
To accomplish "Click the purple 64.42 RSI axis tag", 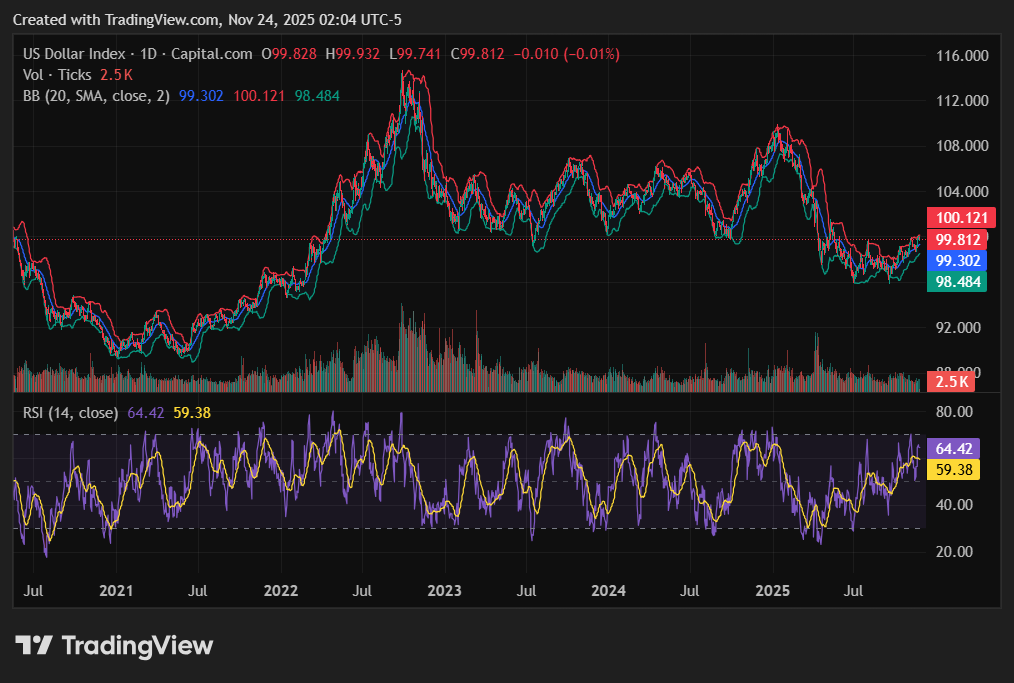I will tap(952, 449).
